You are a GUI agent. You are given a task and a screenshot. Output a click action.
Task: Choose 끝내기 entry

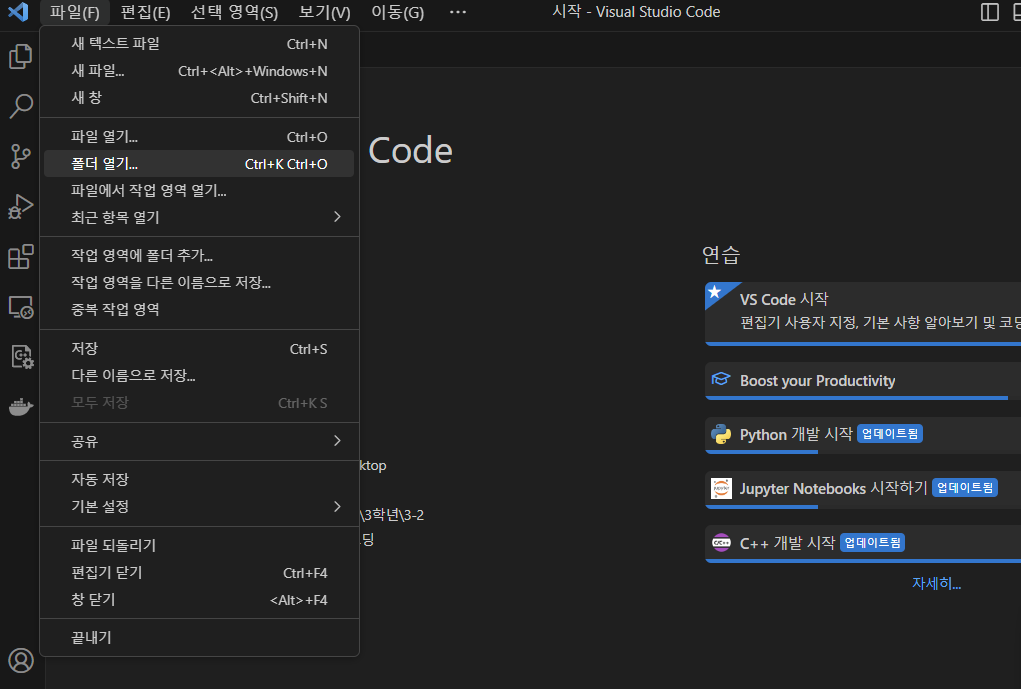[199, 638]
